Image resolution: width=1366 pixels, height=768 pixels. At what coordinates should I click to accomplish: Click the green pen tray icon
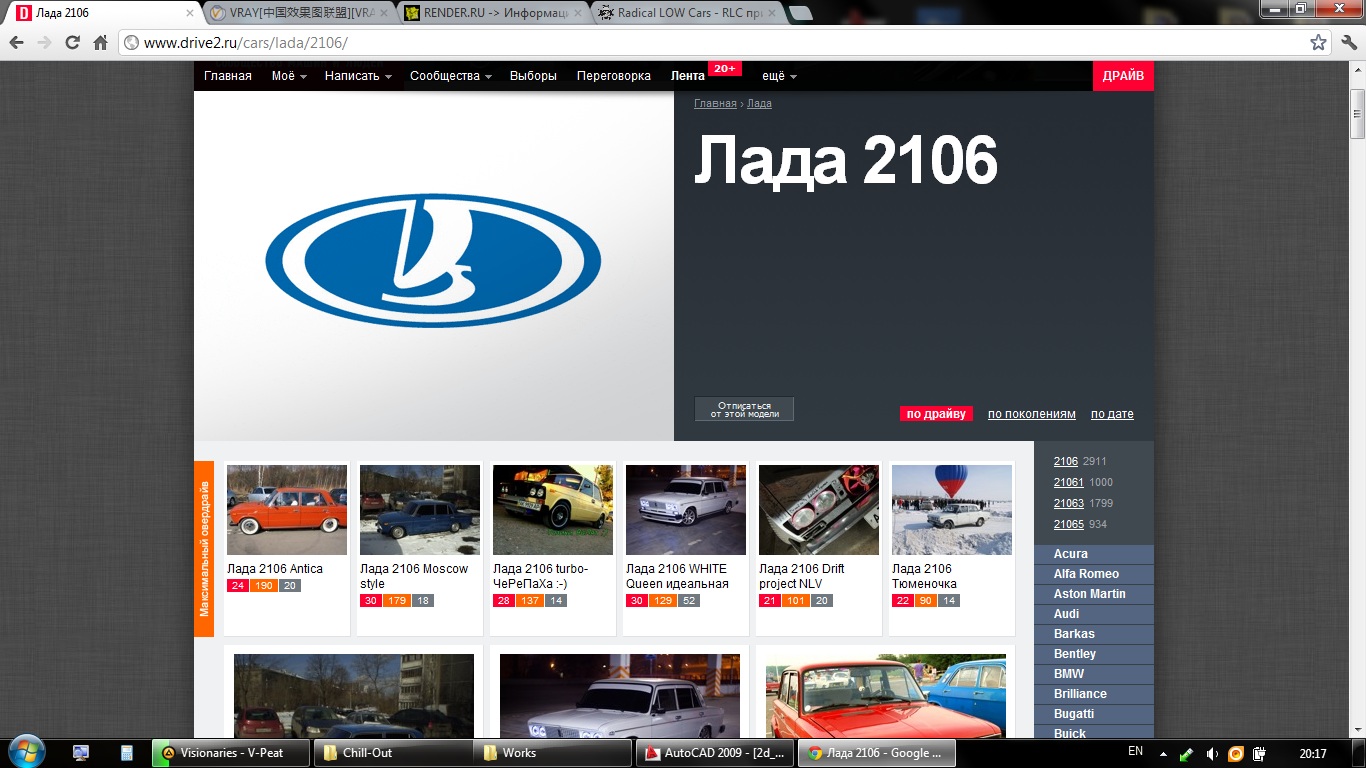pyautogui.click(x=1187, y=754)
